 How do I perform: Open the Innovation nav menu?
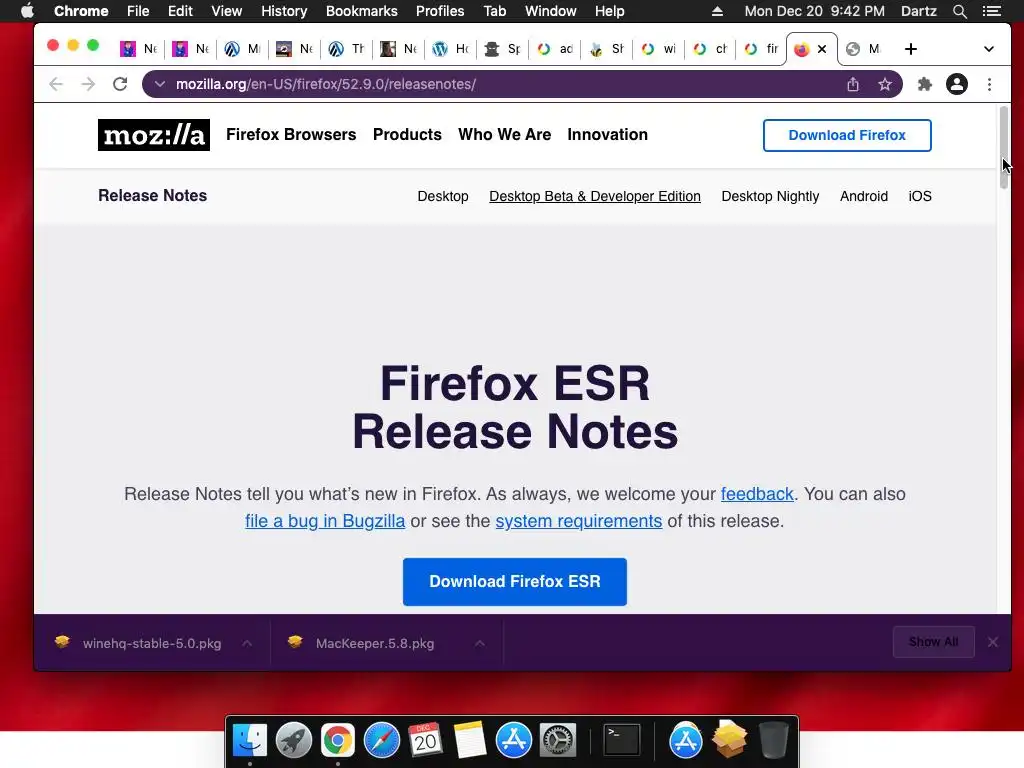[607, 135]
